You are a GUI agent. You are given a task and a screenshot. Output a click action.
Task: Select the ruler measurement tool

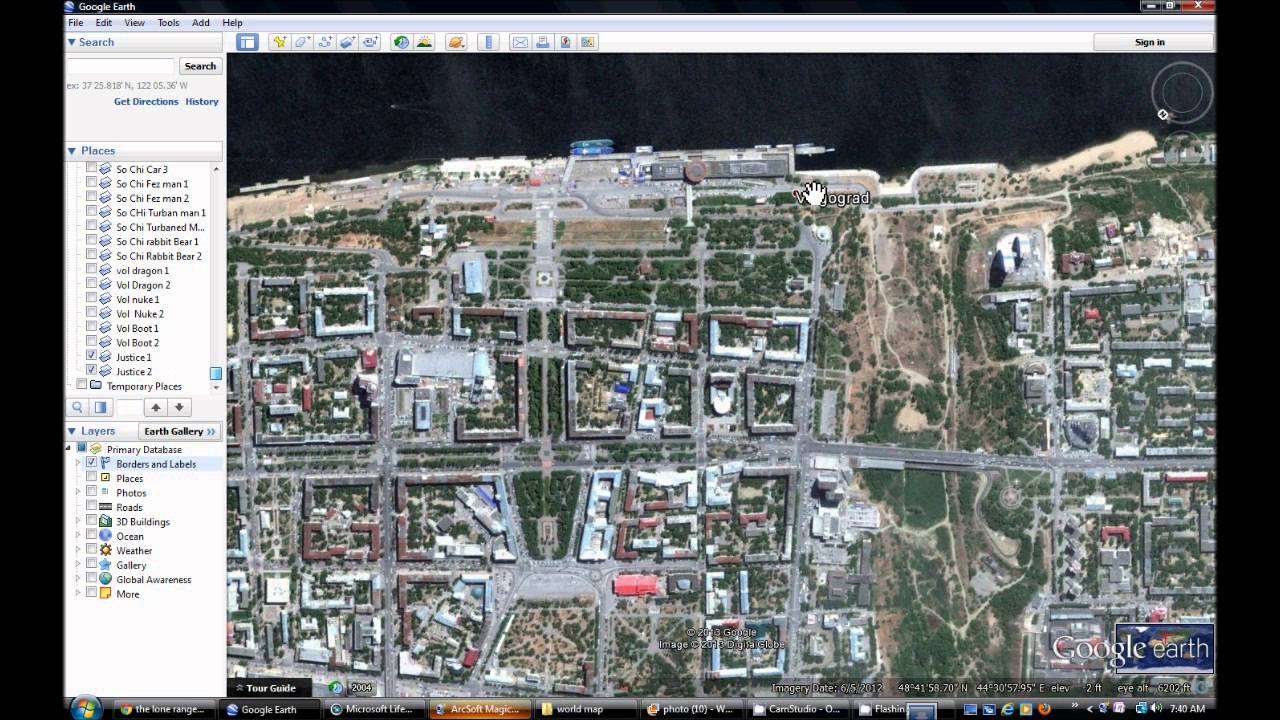coord(488,42)
